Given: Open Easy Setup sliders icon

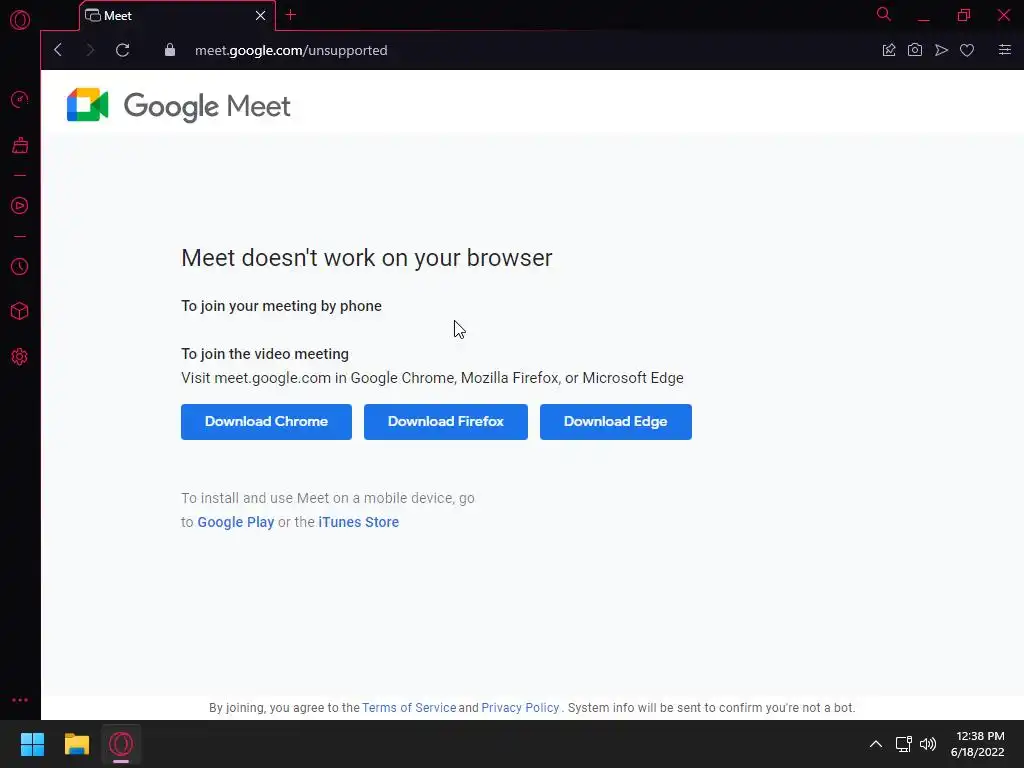Looking at the screenshot, I should pos(1004,50).
